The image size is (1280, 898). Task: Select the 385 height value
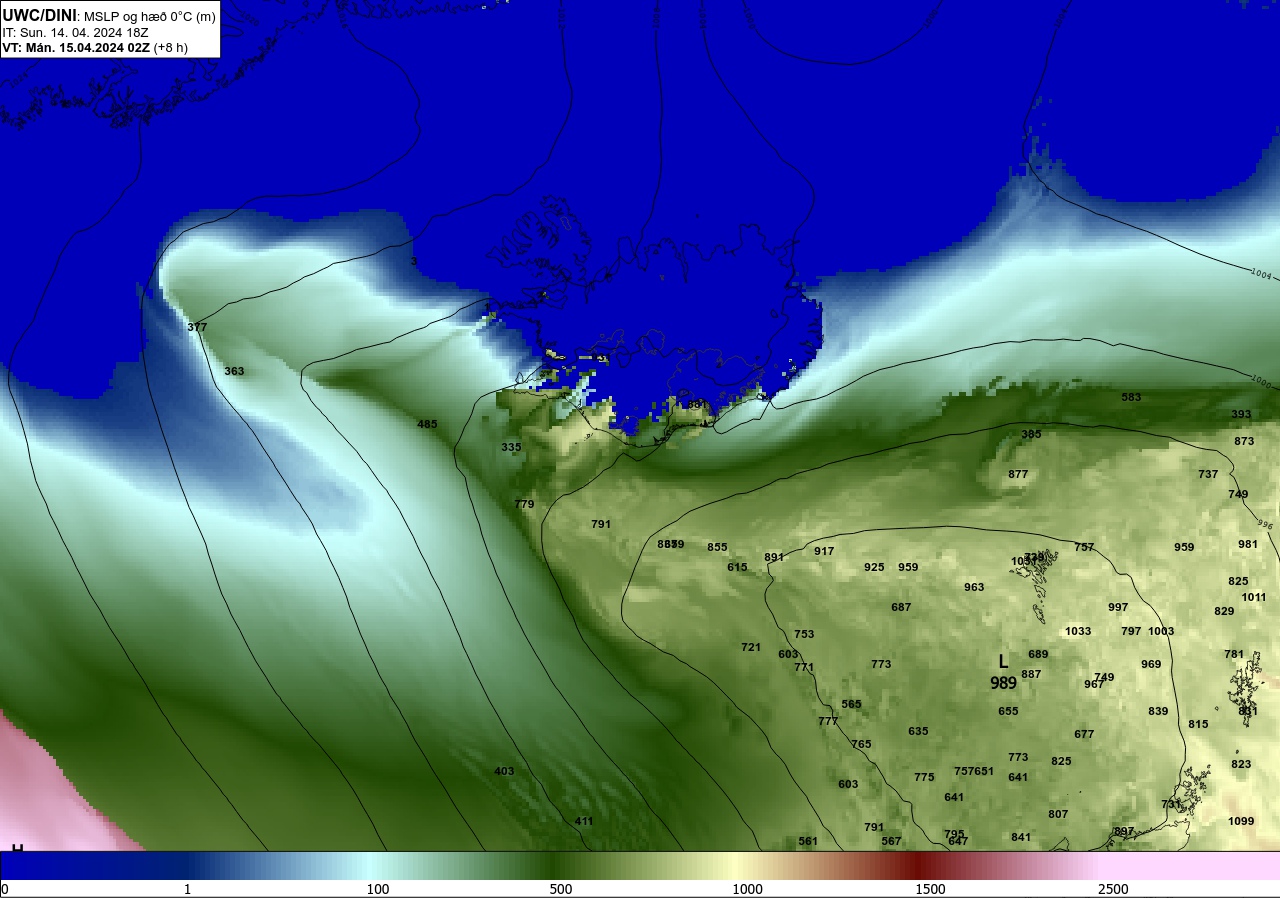coord(1031,434)
